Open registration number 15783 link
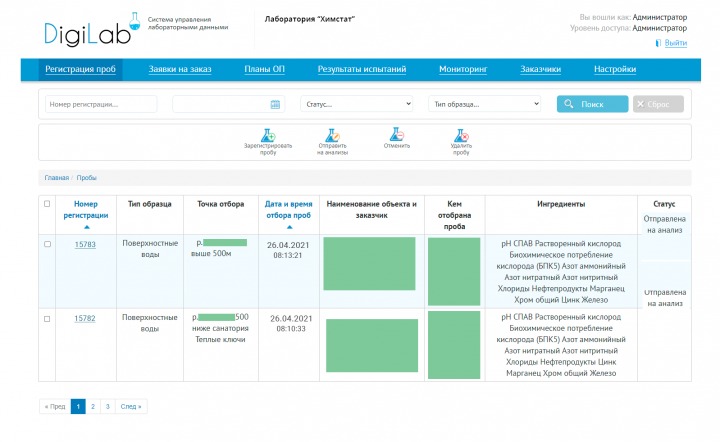This screenshot has height=442, width=720. click(x=85, y=244)
